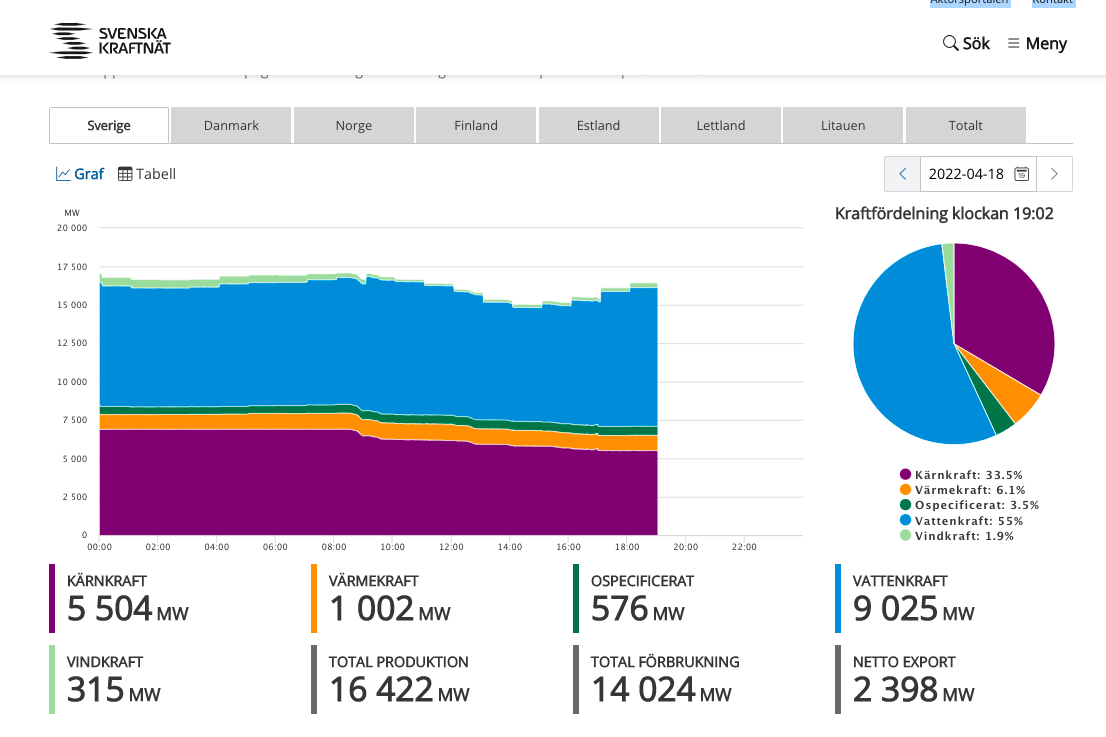Toggle Kärnkraft legend purple dot
The width and height of the screenshot is (1106, 737).
tap(906, 475)
